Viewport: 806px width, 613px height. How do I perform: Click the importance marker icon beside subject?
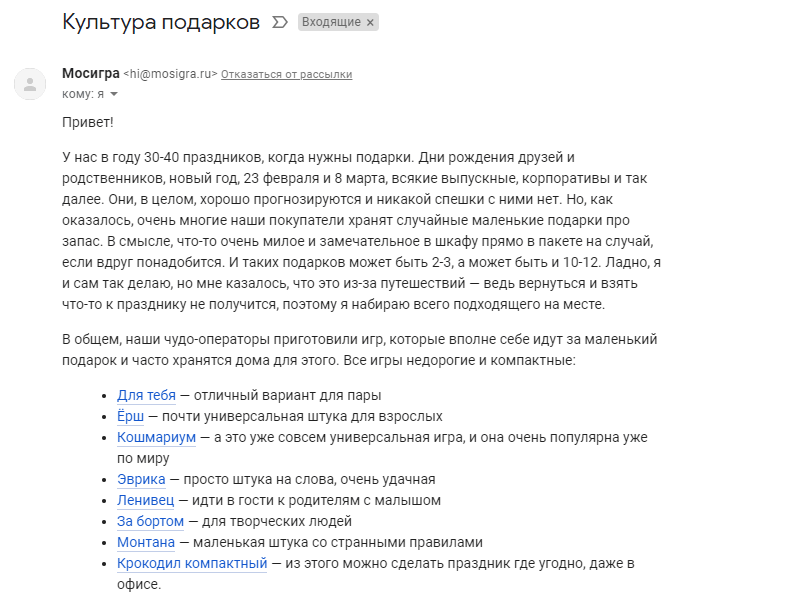pos(280,22)
